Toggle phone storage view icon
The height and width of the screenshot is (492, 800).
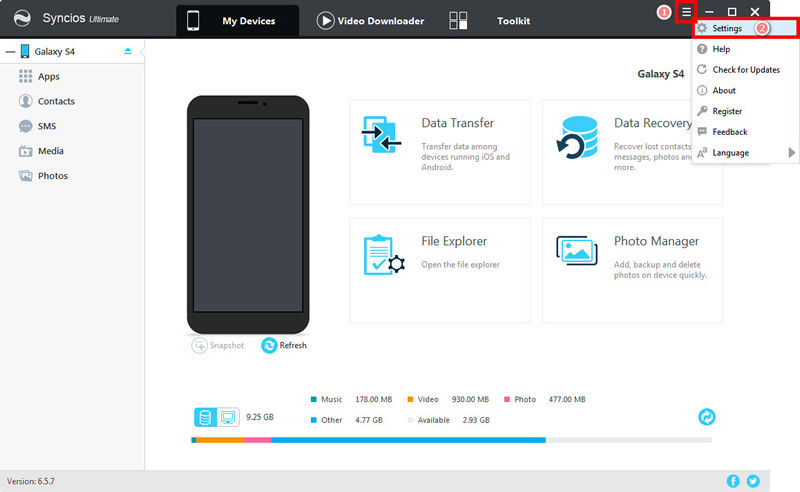coord(205,417)
